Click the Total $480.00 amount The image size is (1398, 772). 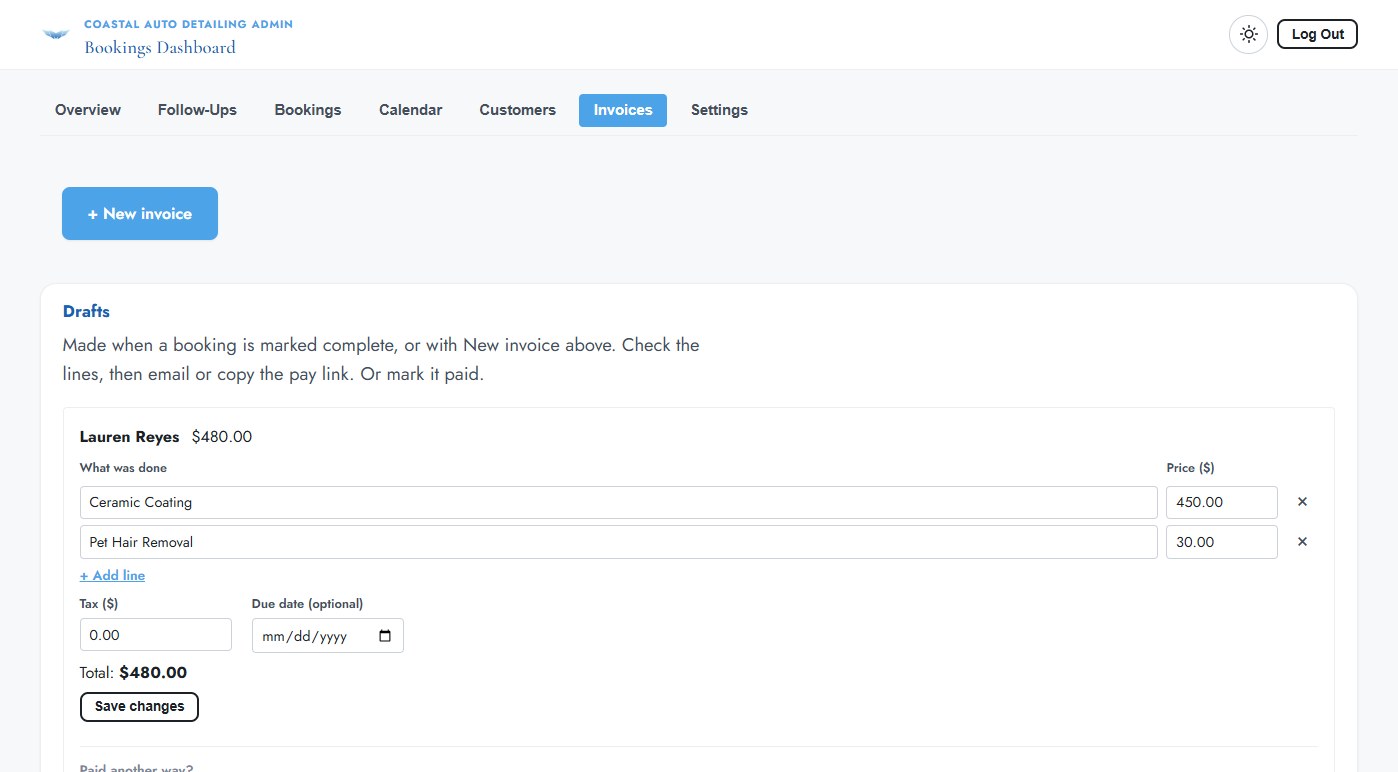click(153, 673)
